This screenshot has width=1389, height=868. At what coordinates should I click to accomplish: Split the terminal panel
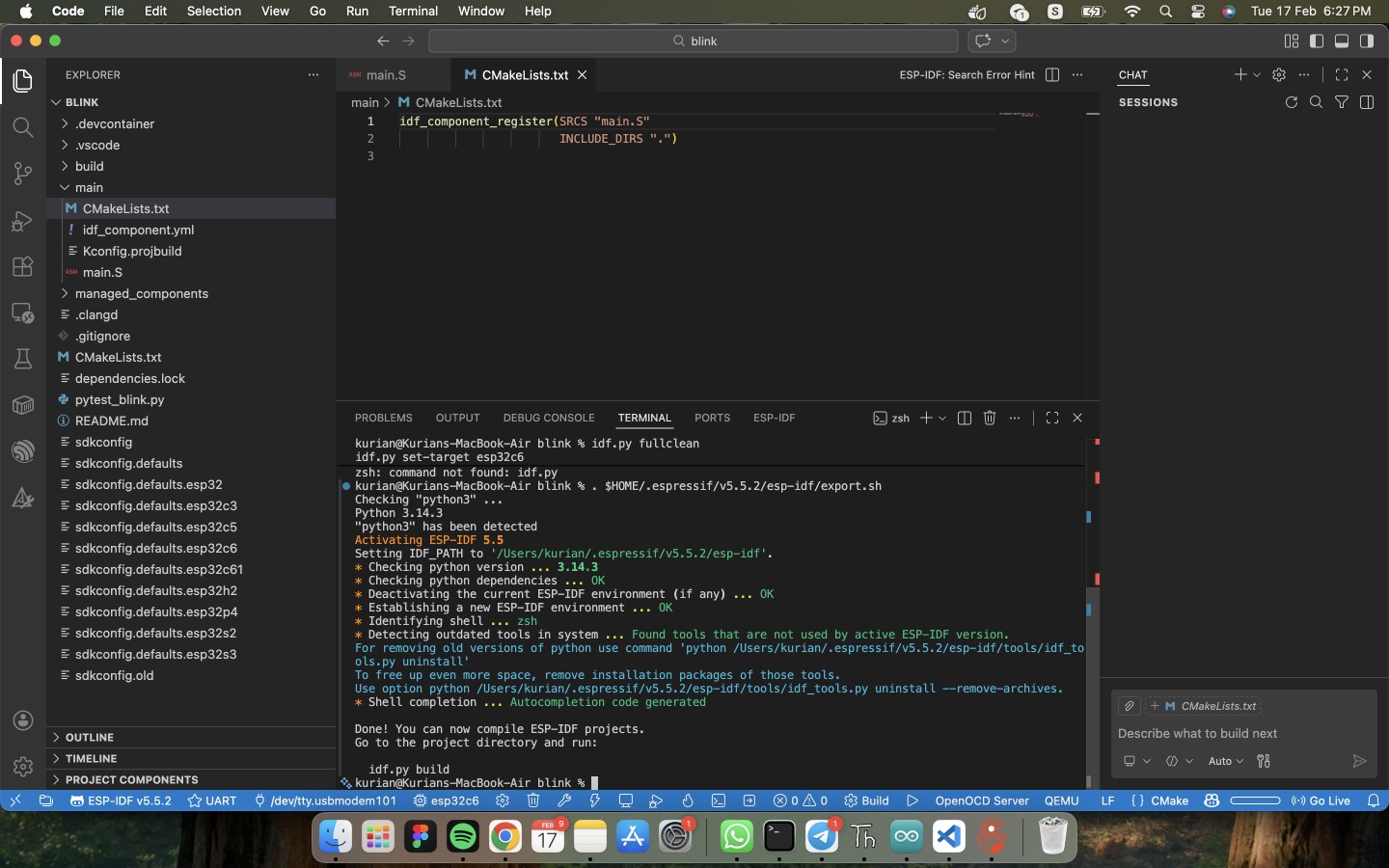point(964,418)
